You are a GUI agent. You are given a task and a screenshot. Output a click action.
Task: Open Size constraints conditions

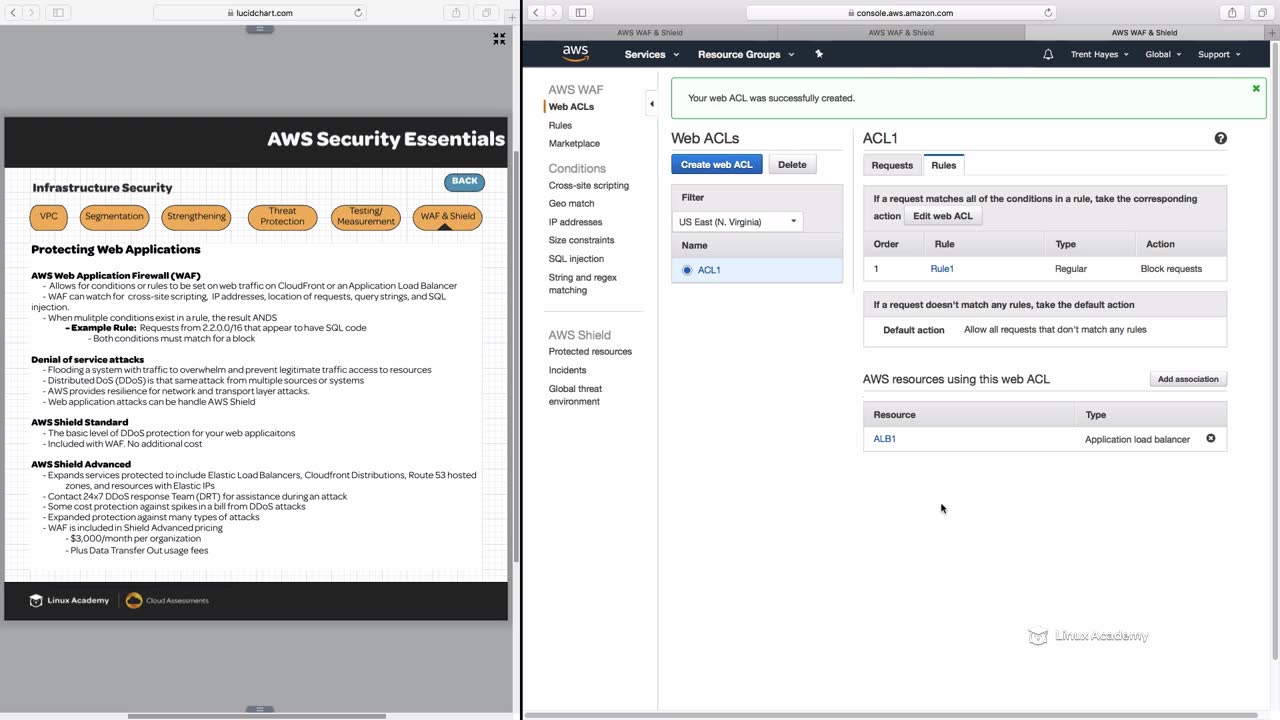581,240
